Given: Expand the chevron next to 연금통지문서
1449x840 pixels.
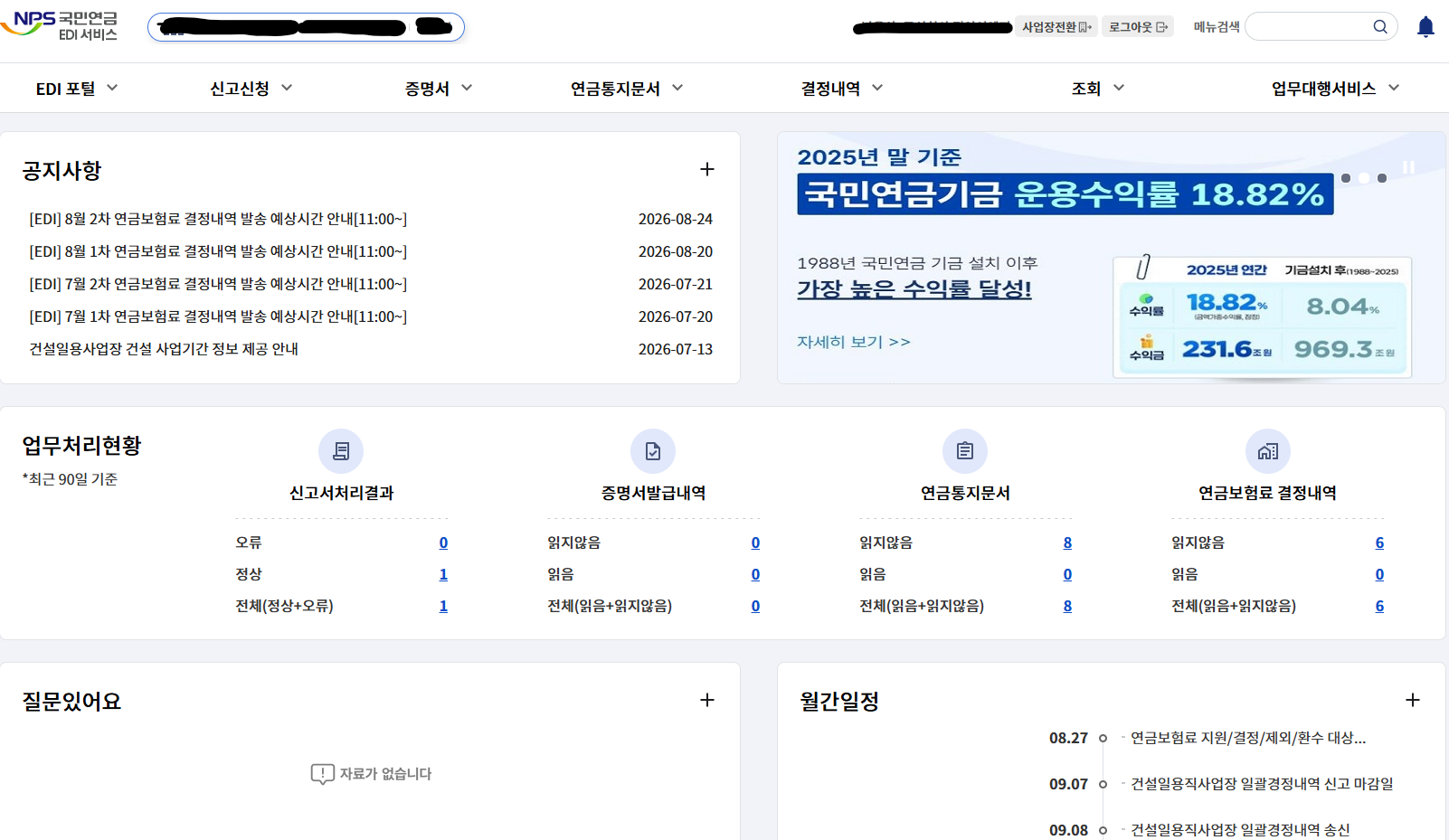Looking at the screenshot, I should pyautogui.click(x=677, y=88).
